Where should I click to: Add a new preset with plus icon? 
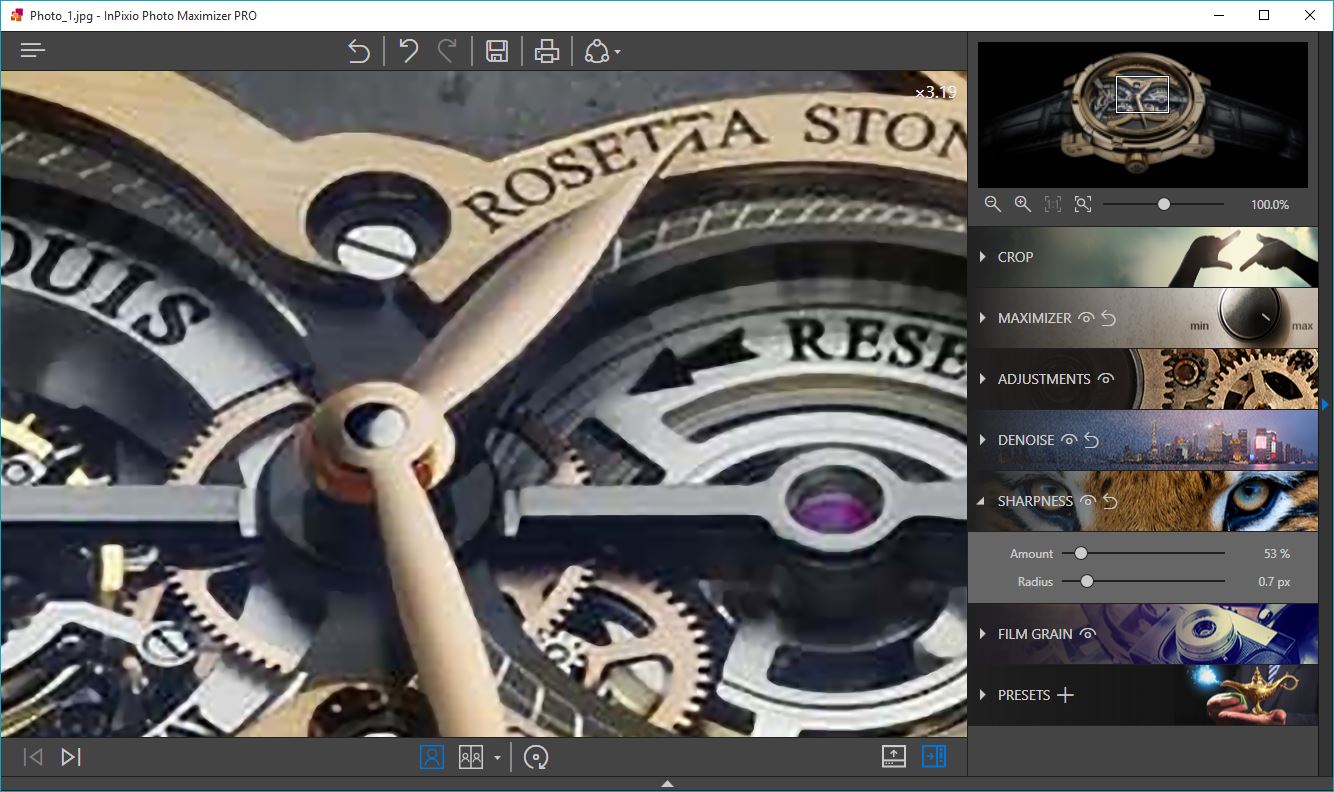coord(1066,695)
